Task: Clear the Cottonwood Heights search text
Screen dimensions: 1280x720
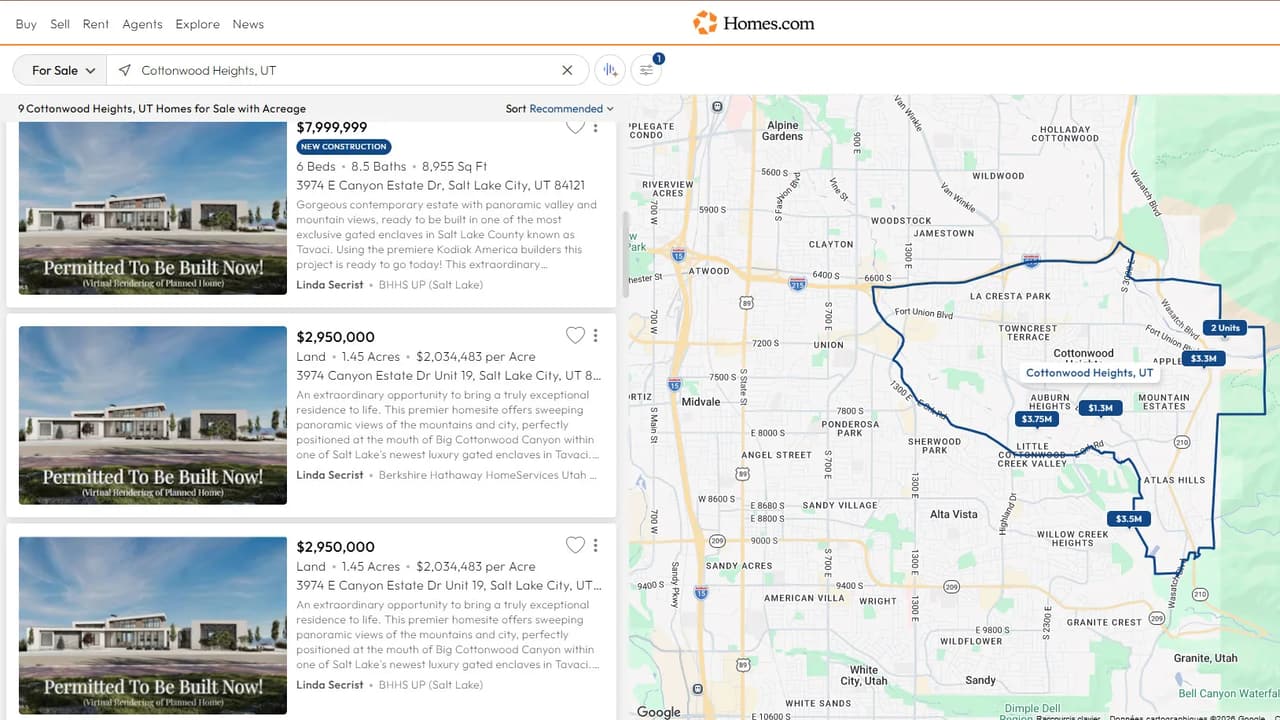Action: tap(567, 70)
